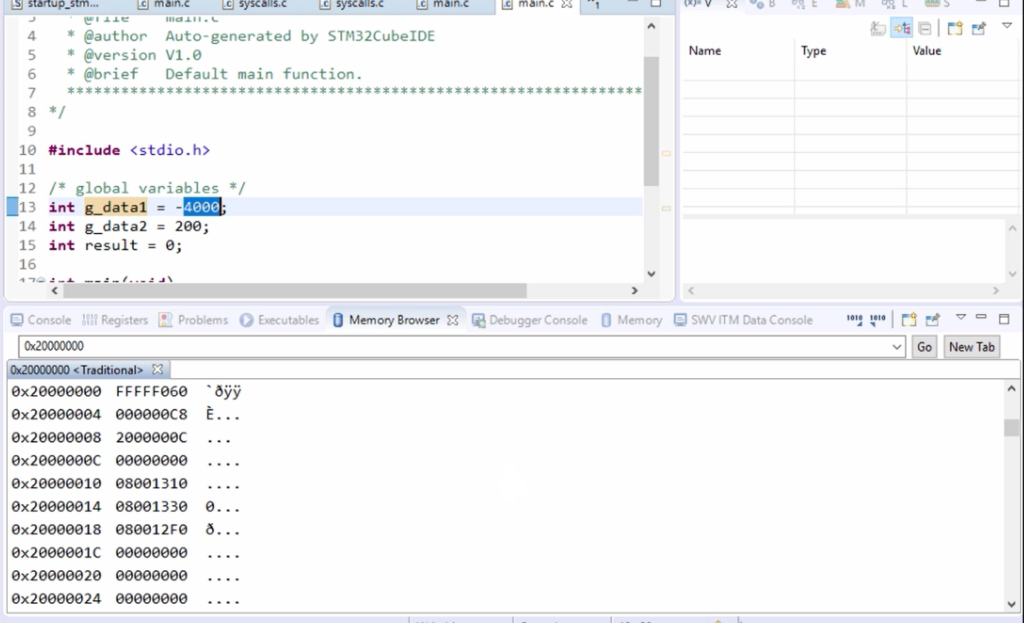
Task: Click memory value FFFFF060
Action: tap(152, 391)
